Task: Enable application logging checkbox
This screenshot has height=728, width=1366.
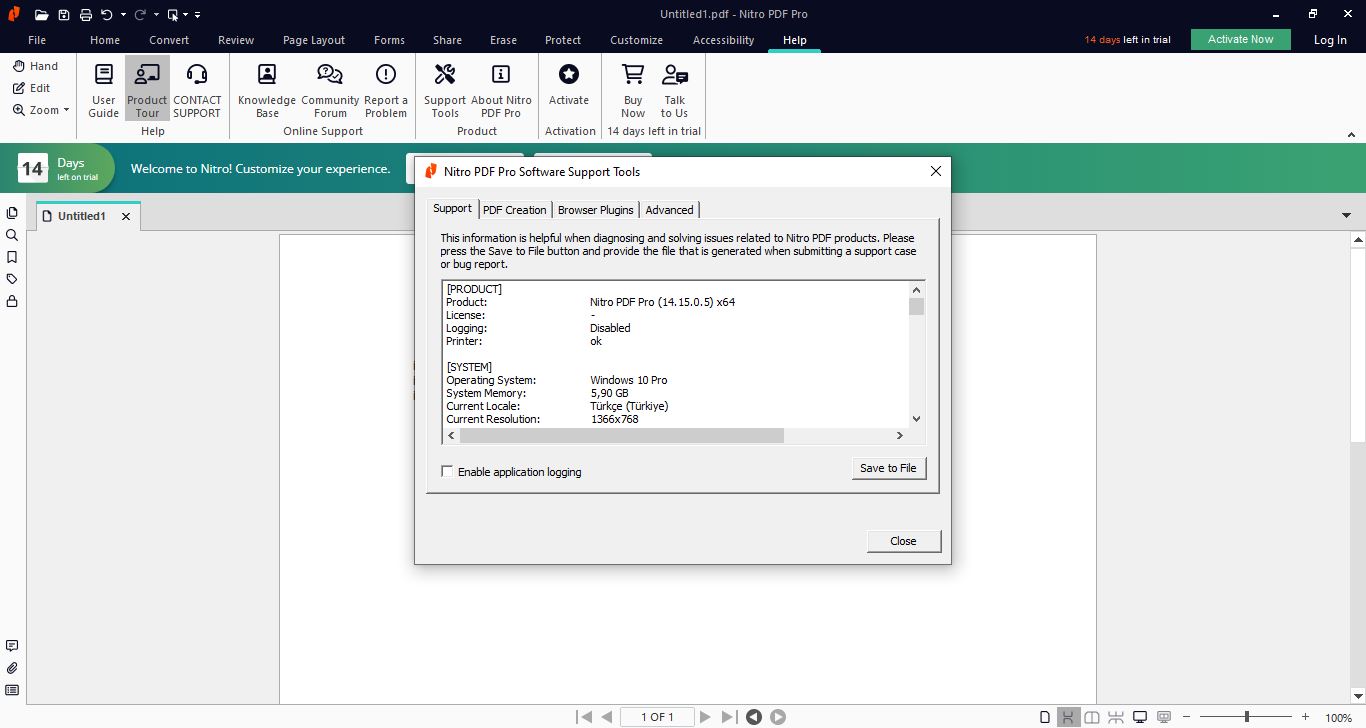Action: tap(447, 471)
